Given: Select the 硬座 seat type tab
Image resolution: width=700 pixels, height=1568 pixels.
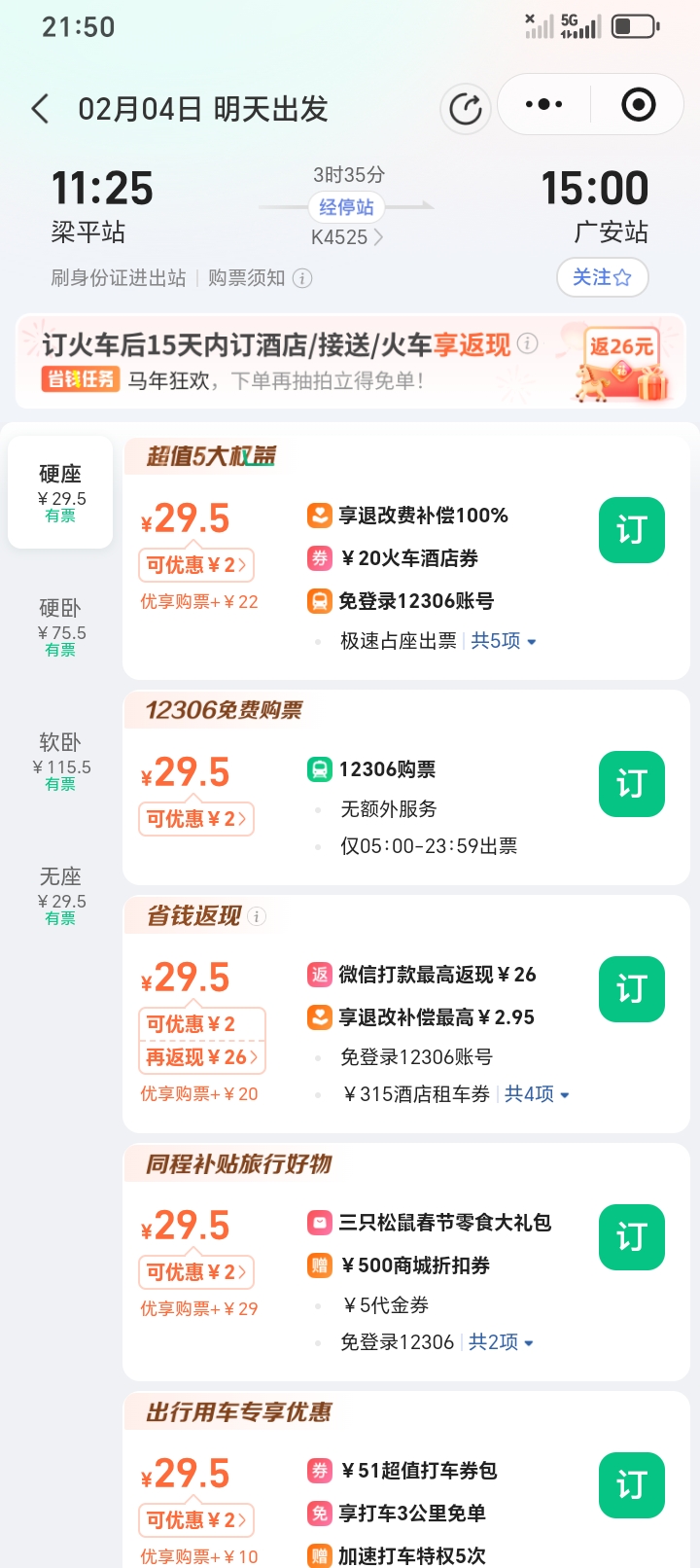Looking at the screenshot, I should [60, 492].
